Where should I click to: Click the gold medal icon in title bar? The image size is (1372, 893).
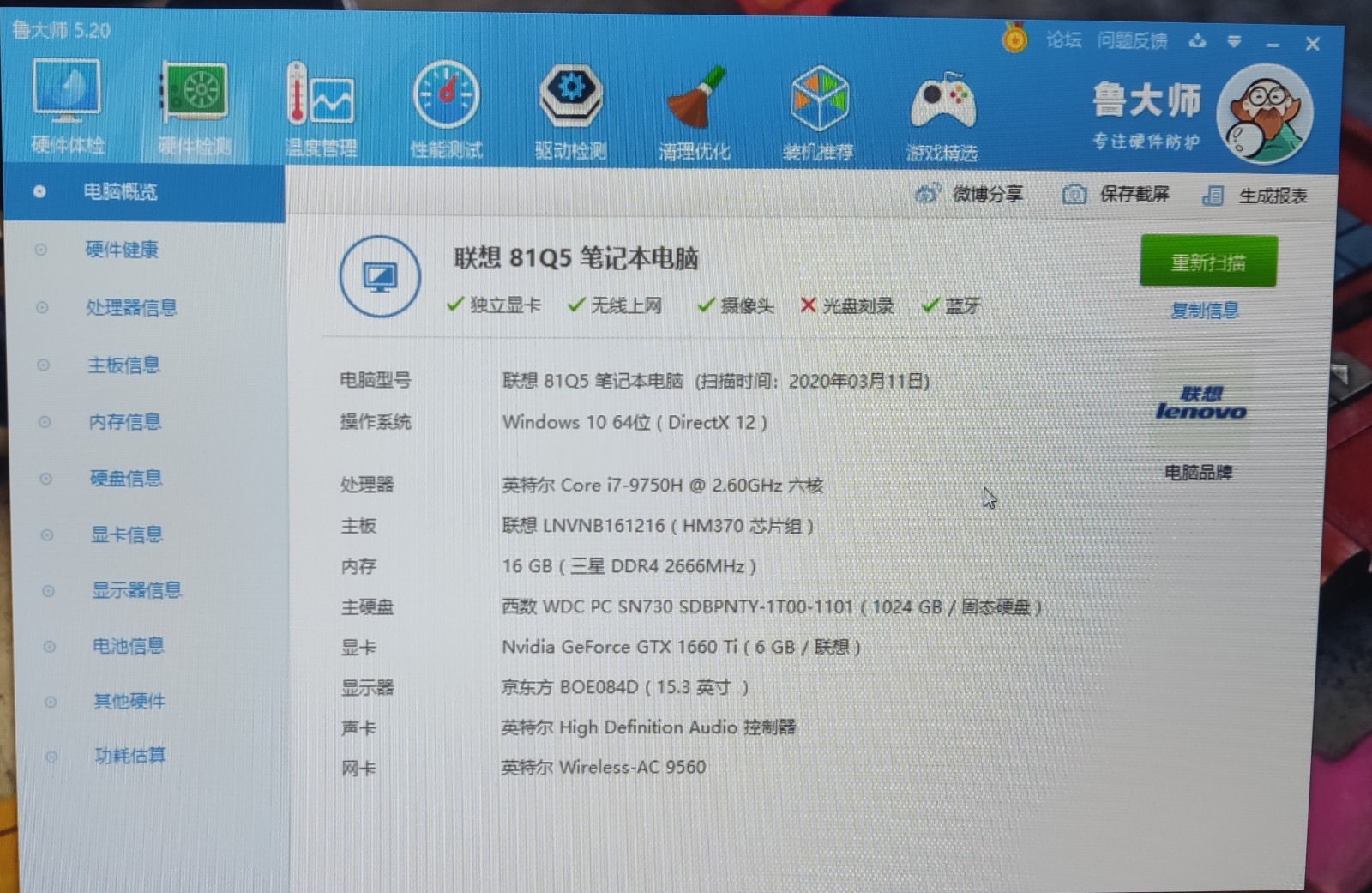(1014, 38)
